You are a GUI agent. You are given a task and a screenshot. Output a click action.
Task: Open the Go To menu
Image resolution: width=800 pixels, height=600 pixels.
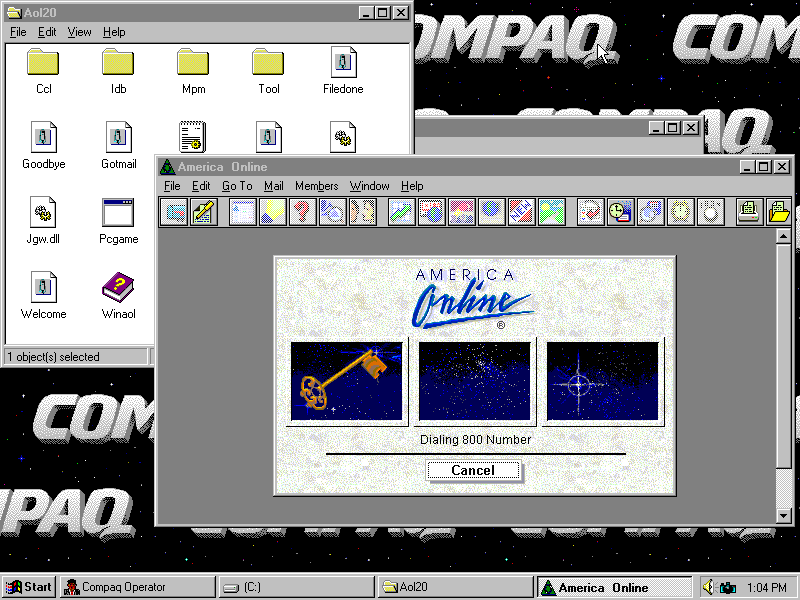pos(237,186)
